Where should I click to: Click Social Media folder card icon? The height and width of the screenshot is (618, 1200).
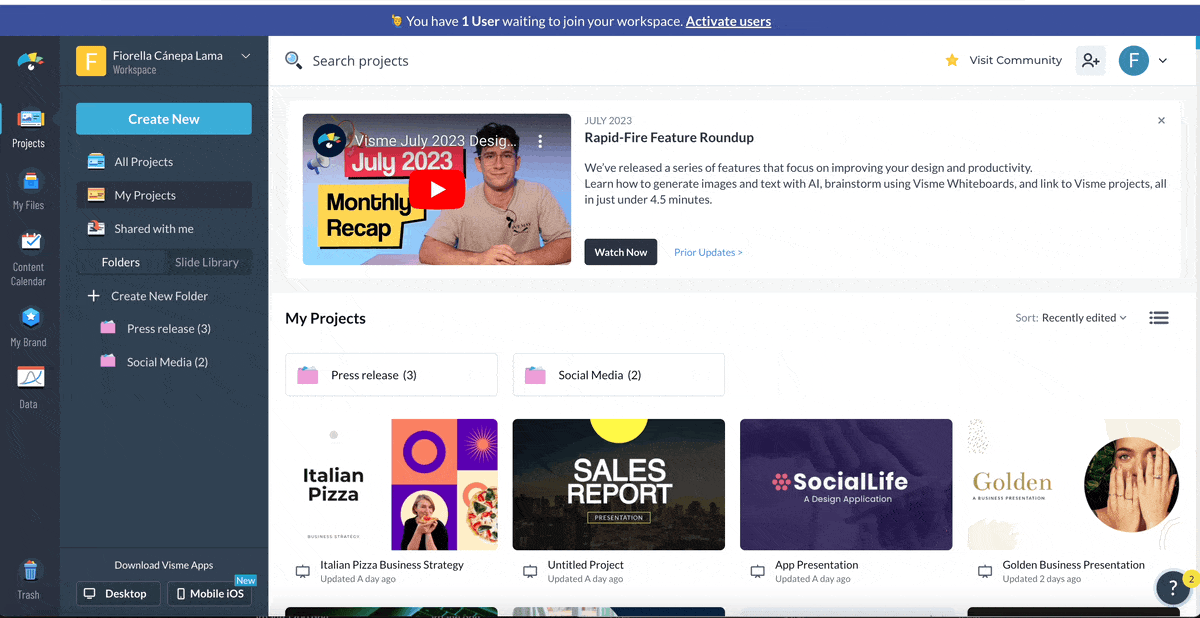point(535,375)
